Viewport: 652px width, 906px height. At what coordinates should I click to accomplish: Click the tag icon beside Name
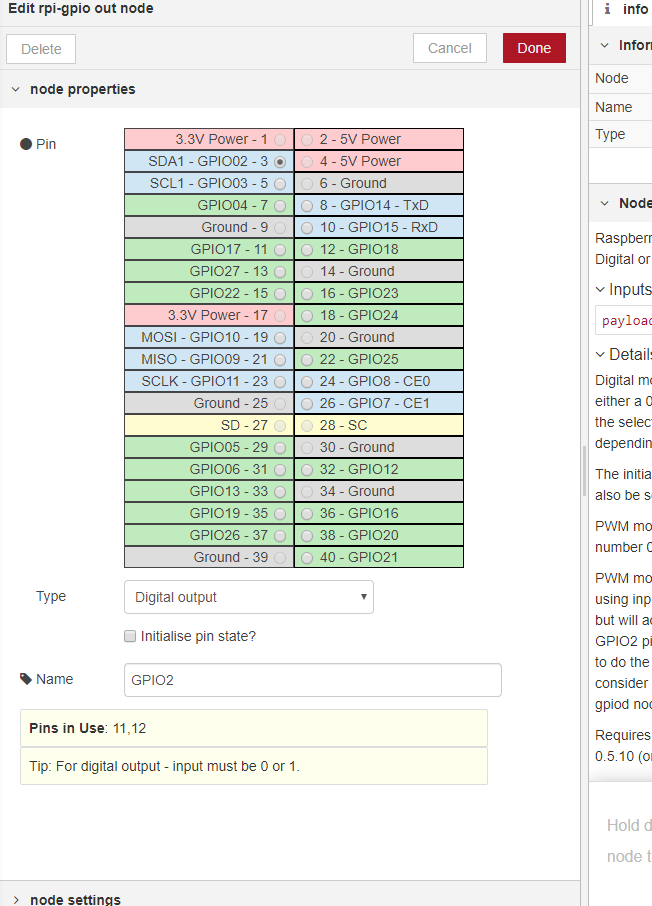point(25,678)
